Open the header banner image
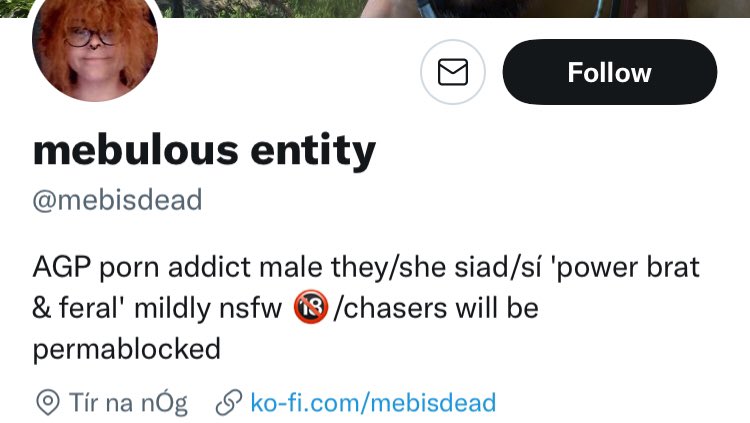Image resolution: width=750 pixels, height=423 pixels. coord(454,9)
